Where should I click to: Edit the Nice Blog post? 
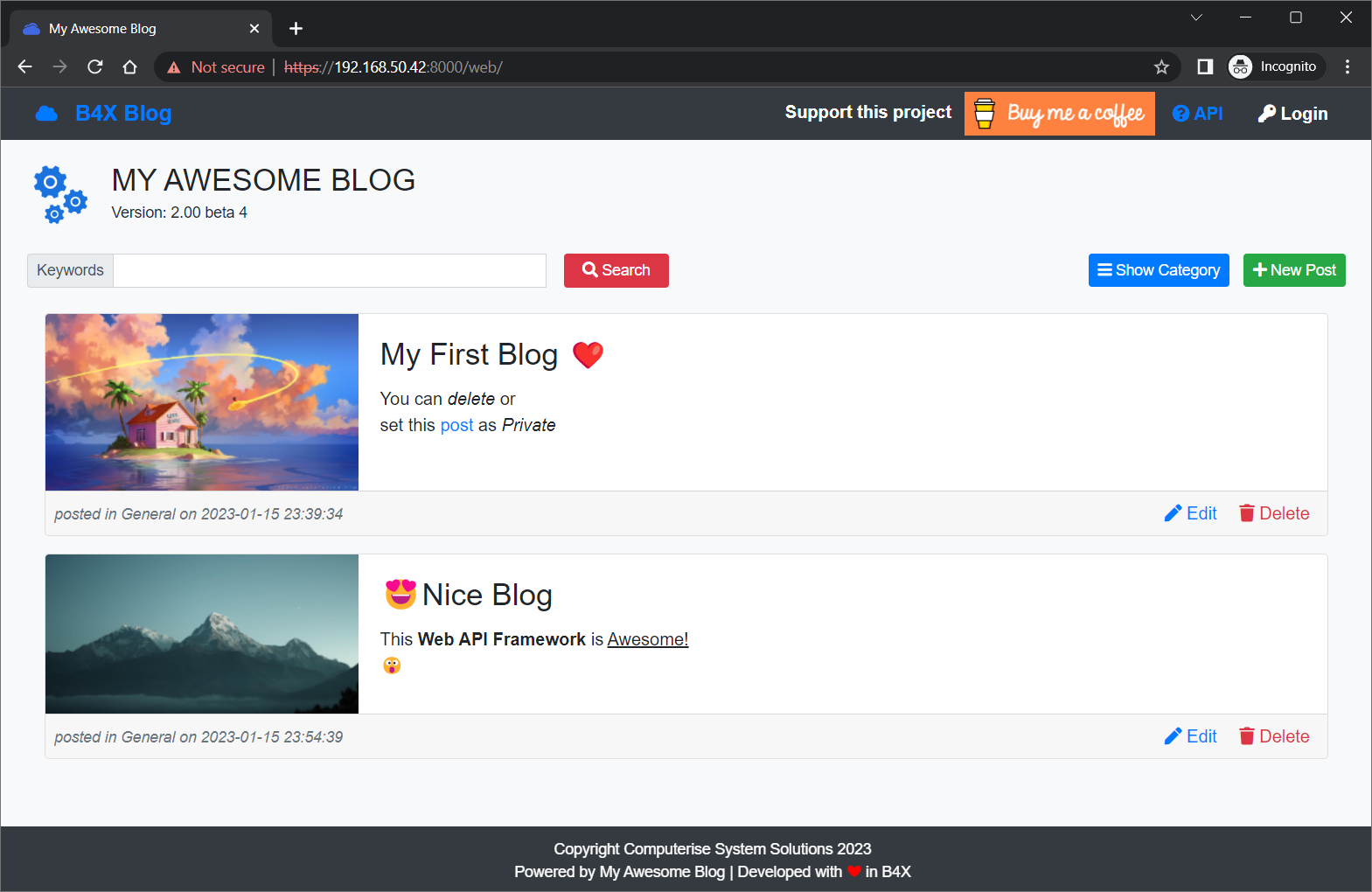(x=1190, y=736)
